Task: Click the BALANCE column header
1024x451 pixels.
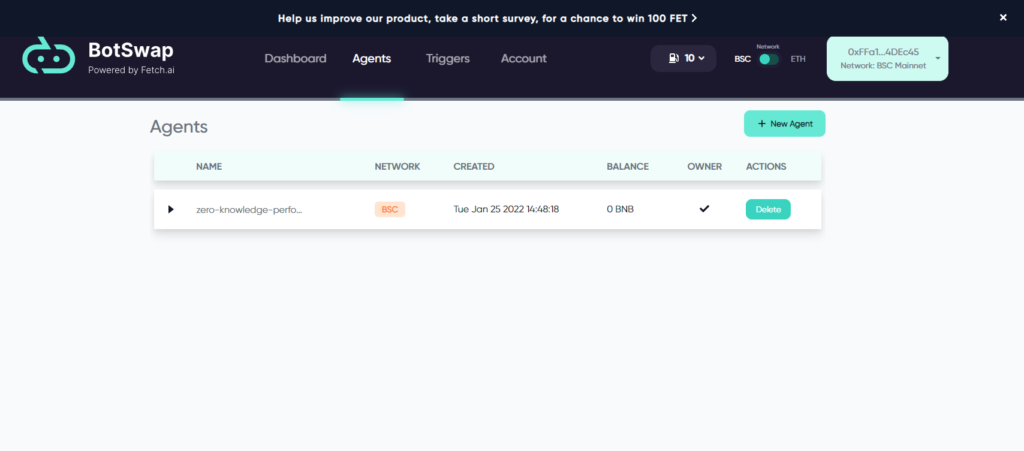Action: (x=628, y=166)
